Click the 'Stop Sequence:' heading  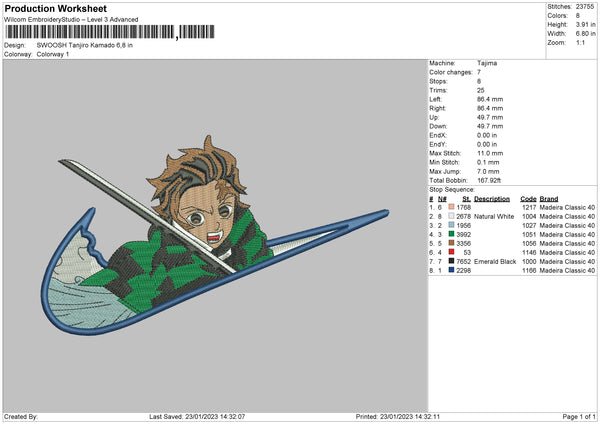[452, 189]
